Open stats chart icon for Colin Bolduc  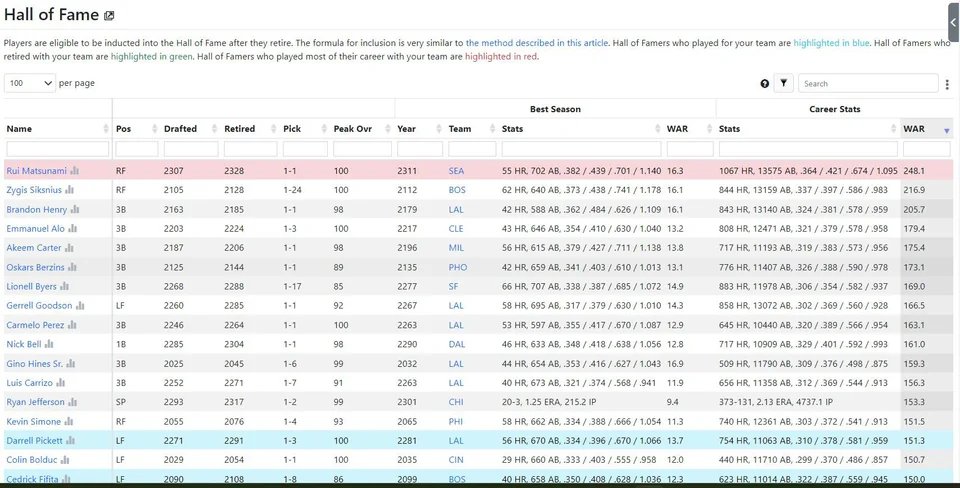point(65,460)
